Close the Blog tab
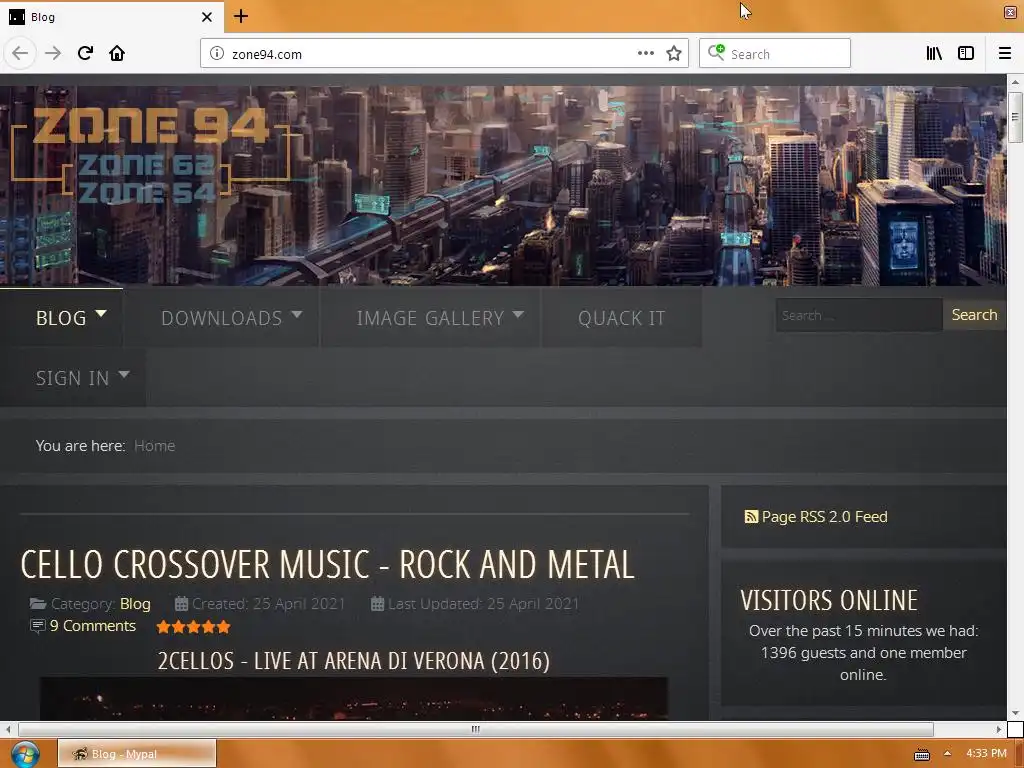1024x768 pixels. click(x=207, y=17)
